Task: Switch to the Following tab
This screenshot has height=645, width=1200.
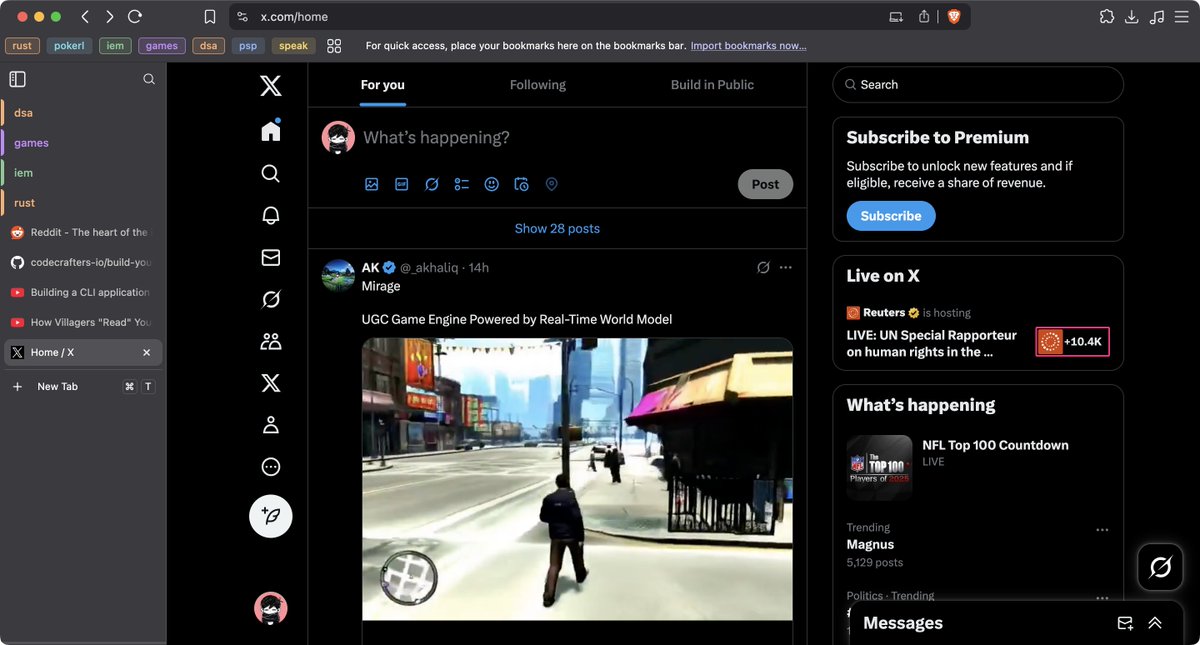Action: pos(538,85)
